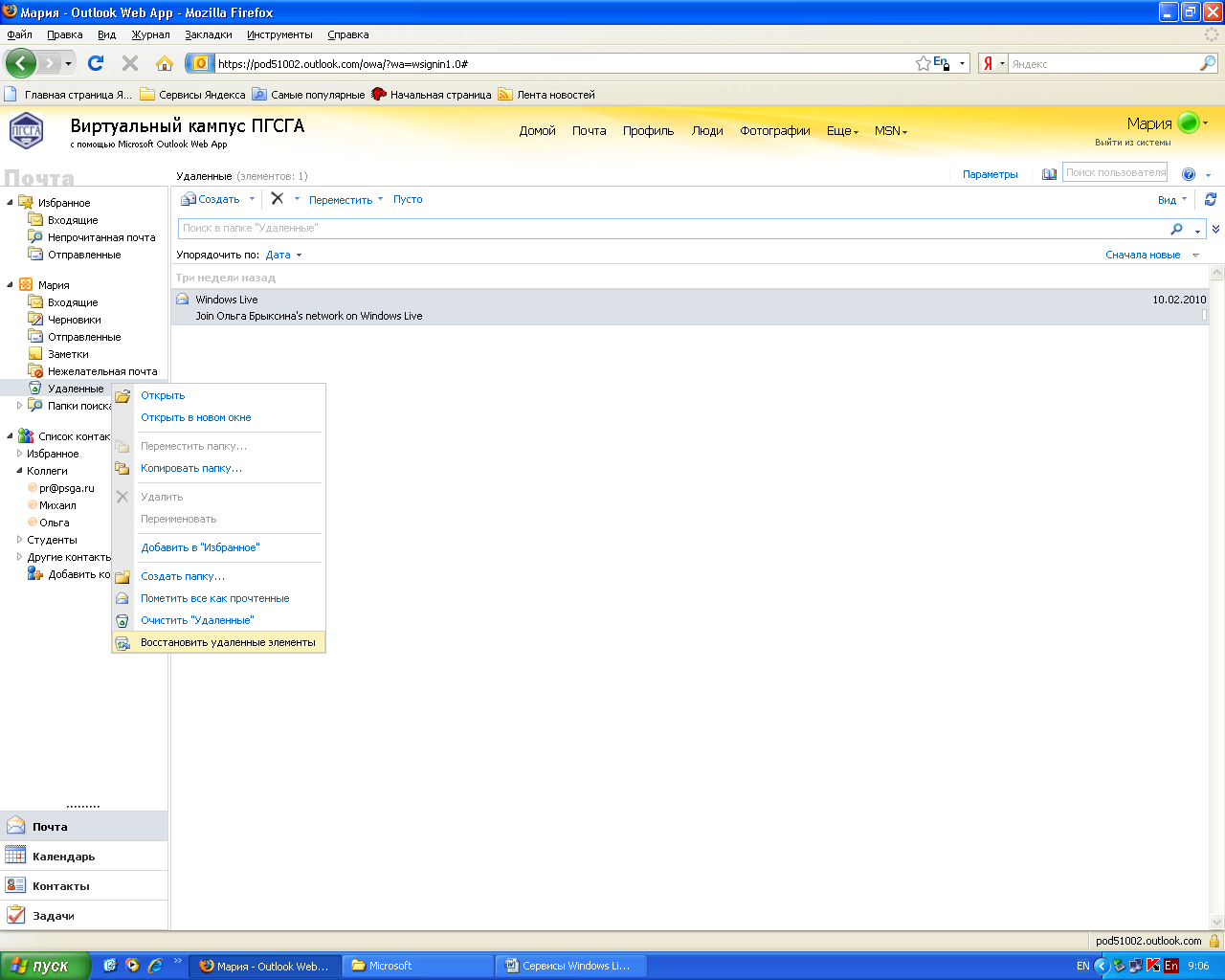1225x980 pixels.
Task: Click Пусто to empty the folder
Action: pos(408,199)
